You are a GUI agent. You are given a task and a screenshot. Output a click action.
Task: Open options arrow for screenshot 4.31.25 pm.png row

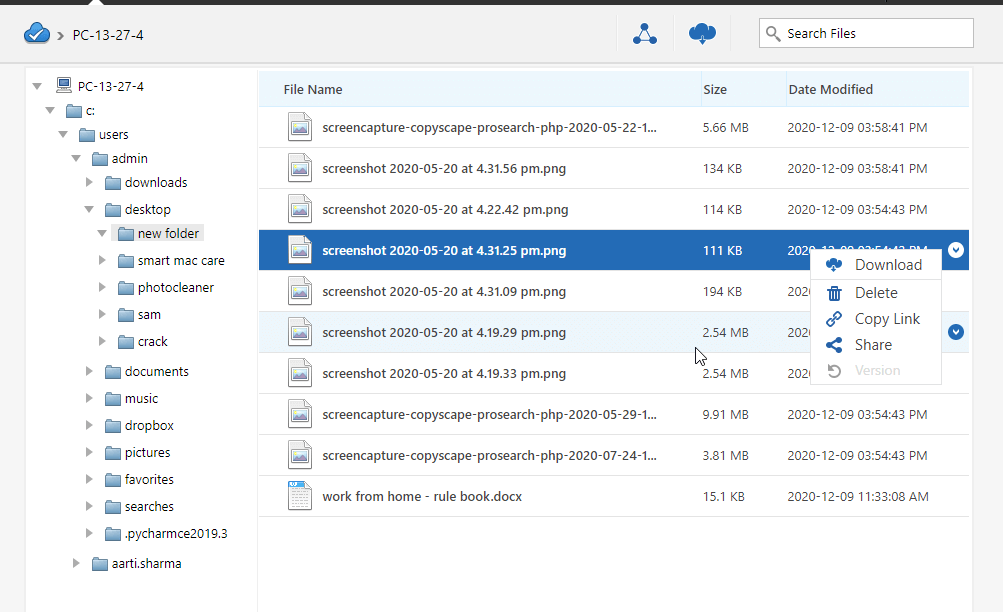(956, 250)
